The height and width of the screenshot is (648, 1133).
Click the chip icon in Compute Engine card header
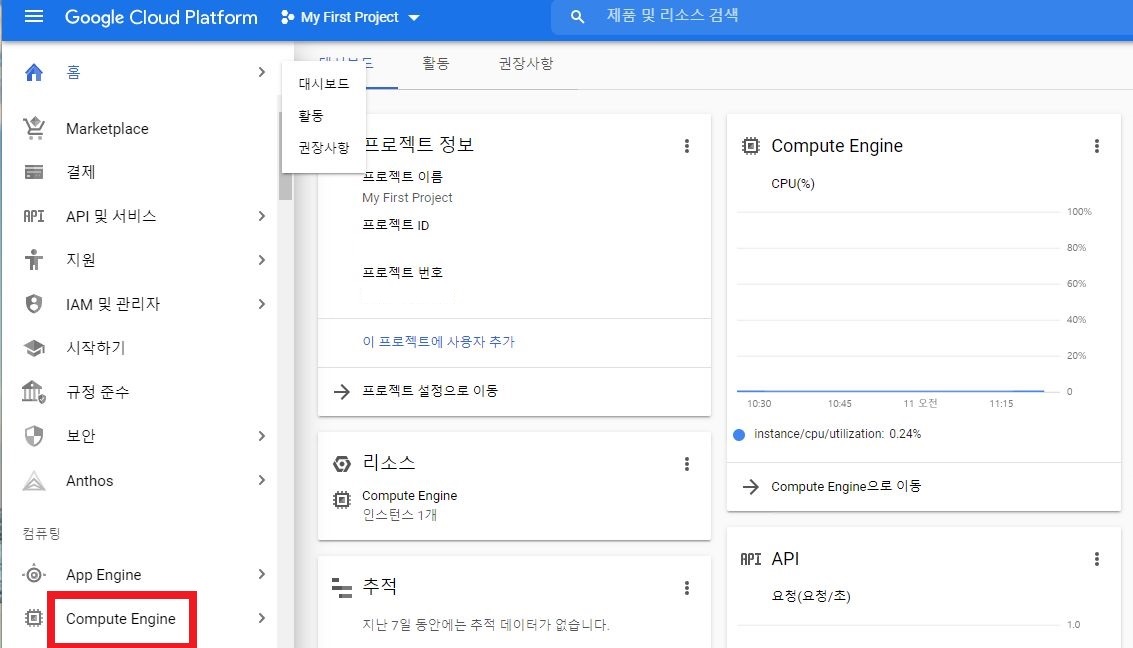751,146
